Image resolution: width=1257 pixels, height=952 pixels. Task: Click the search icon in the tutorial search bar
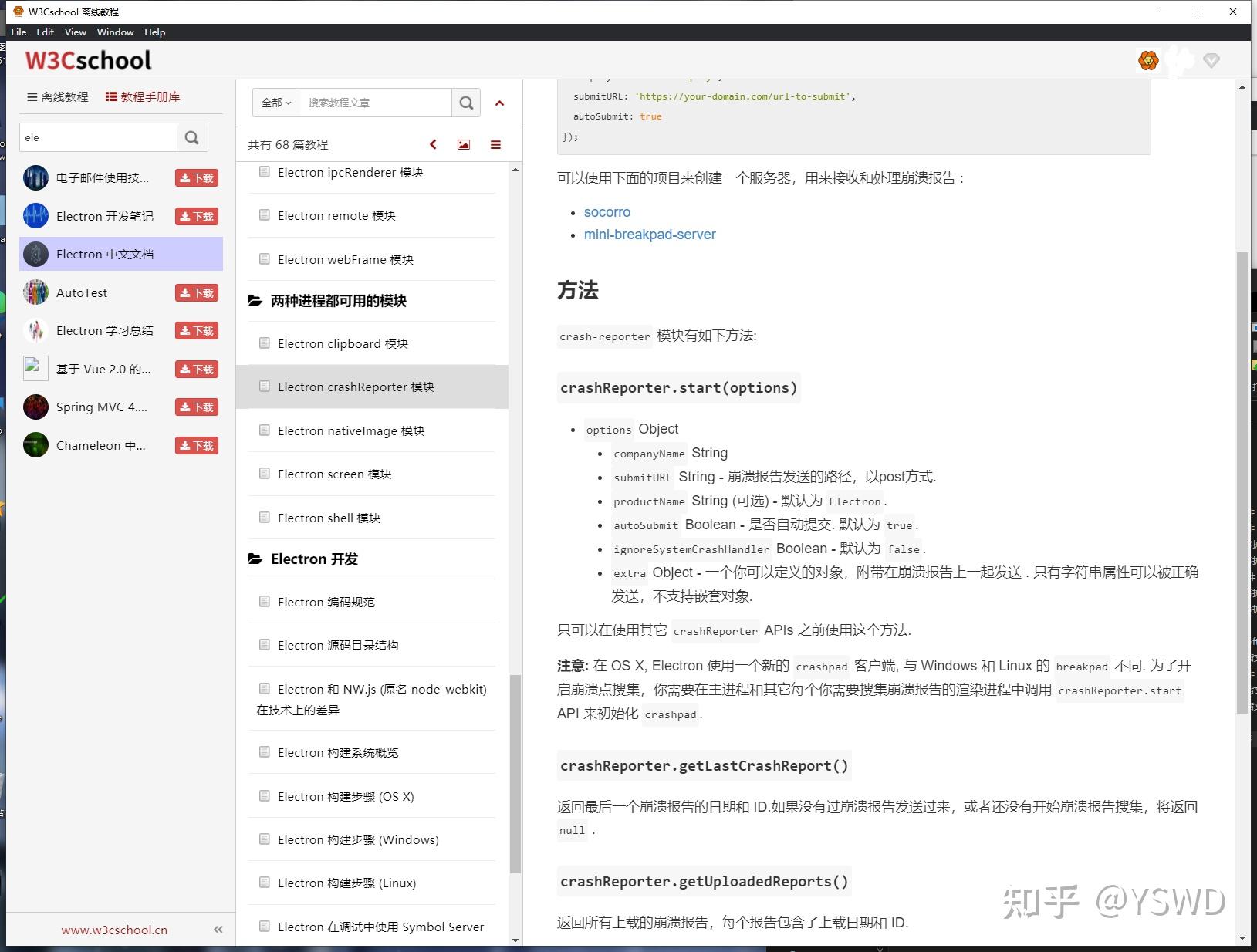[x=466, y=102]
